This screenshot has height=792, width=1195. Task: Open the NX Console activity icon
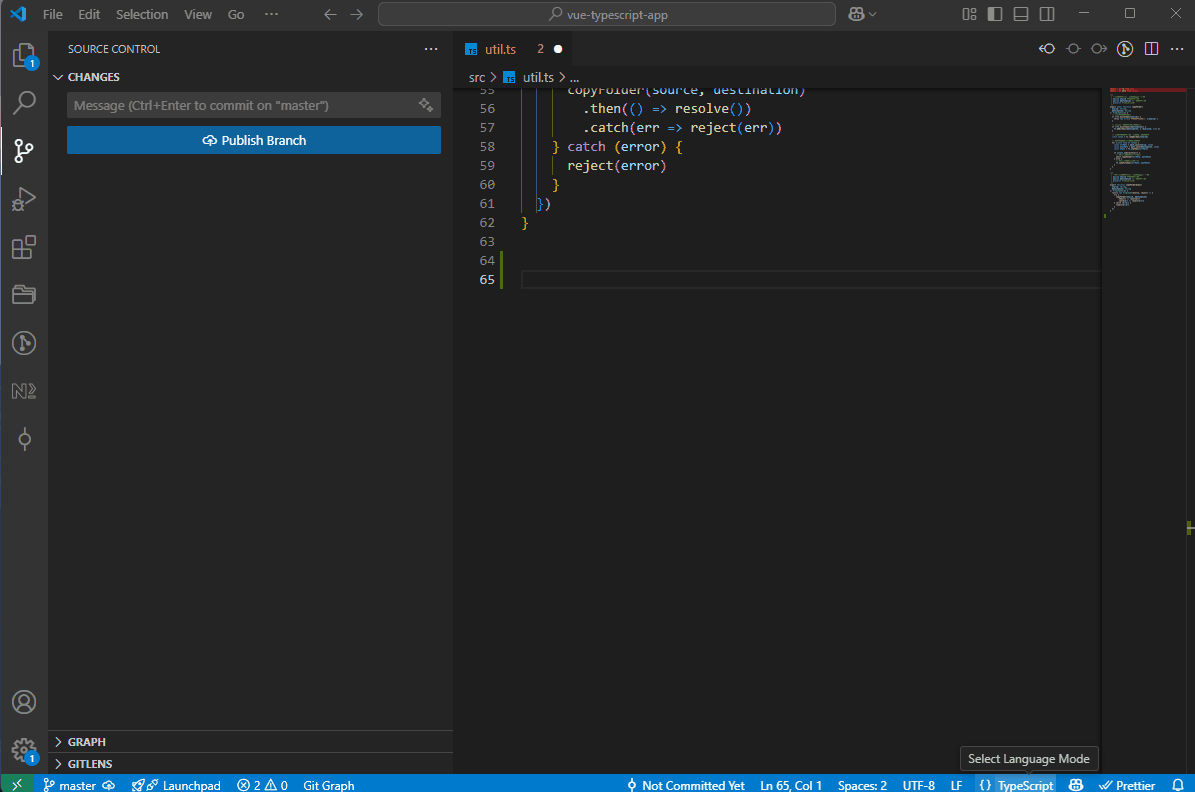(24, 391)
